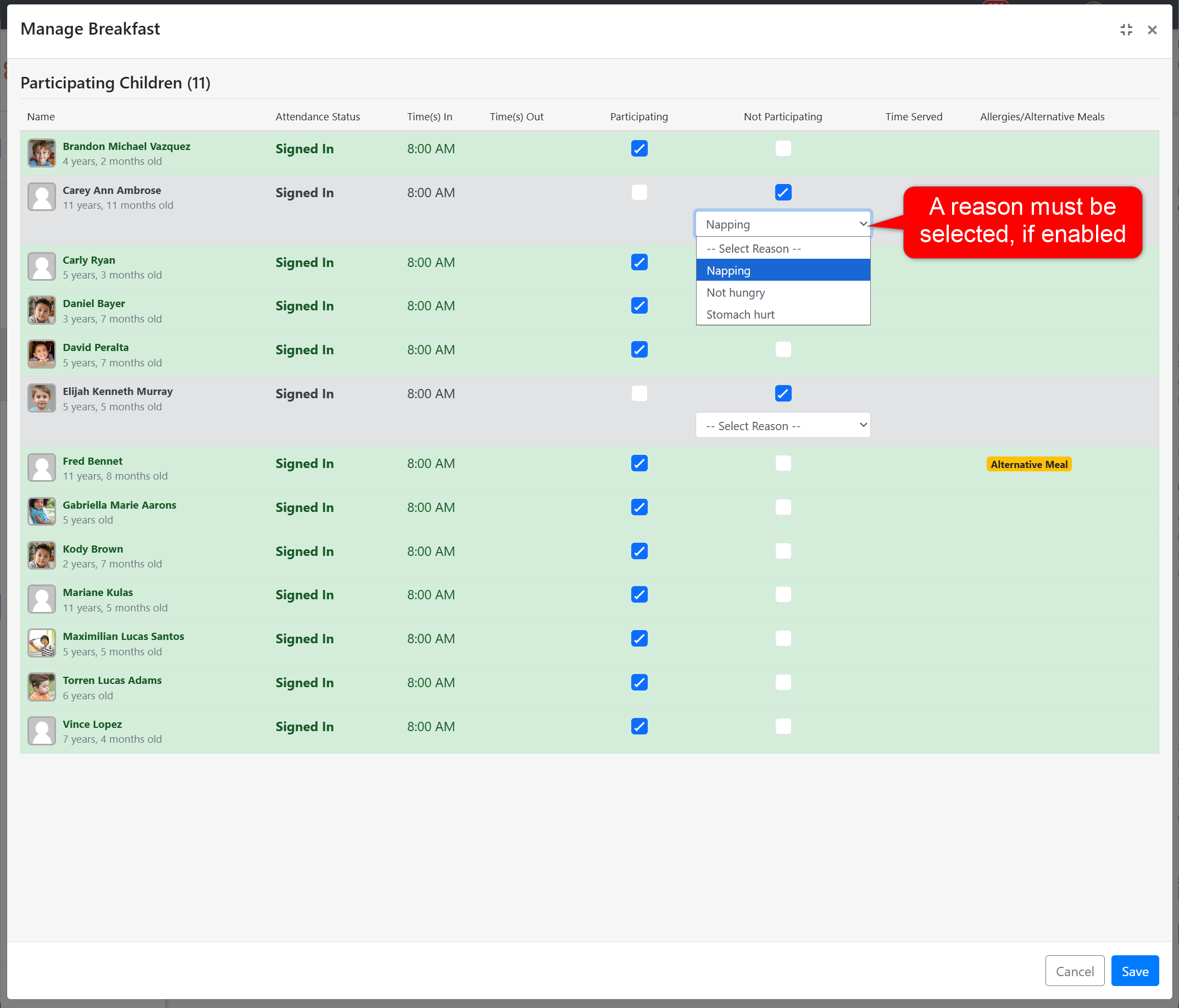The image size is (1179, 1008).
Task: Close the Manage Breakfast dialog
Action: point(1152,30)
